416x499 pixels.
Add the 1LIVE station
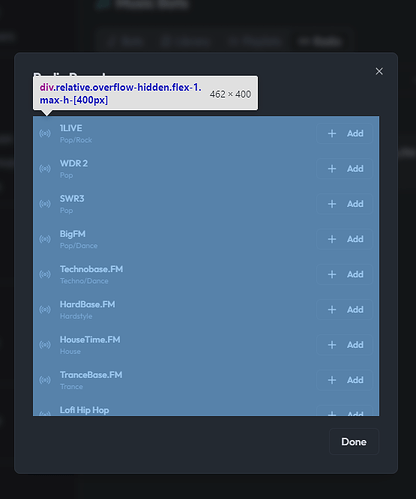coord(345,133)
